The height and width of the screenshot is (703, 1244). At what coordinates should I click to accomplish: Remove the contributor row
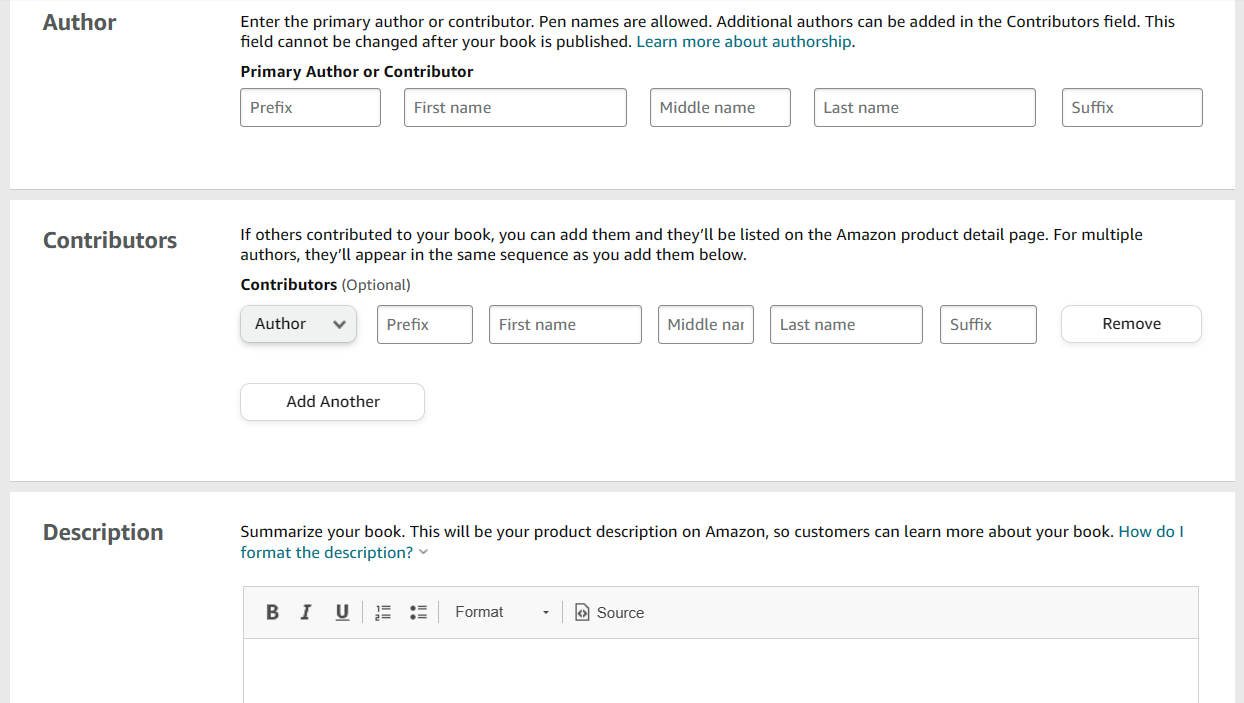point(1131,324)
